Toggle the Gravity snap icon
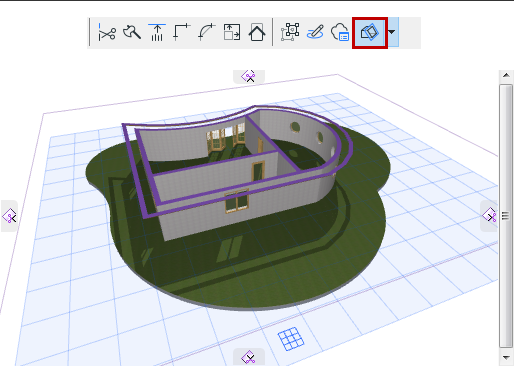 coord(157,33)
